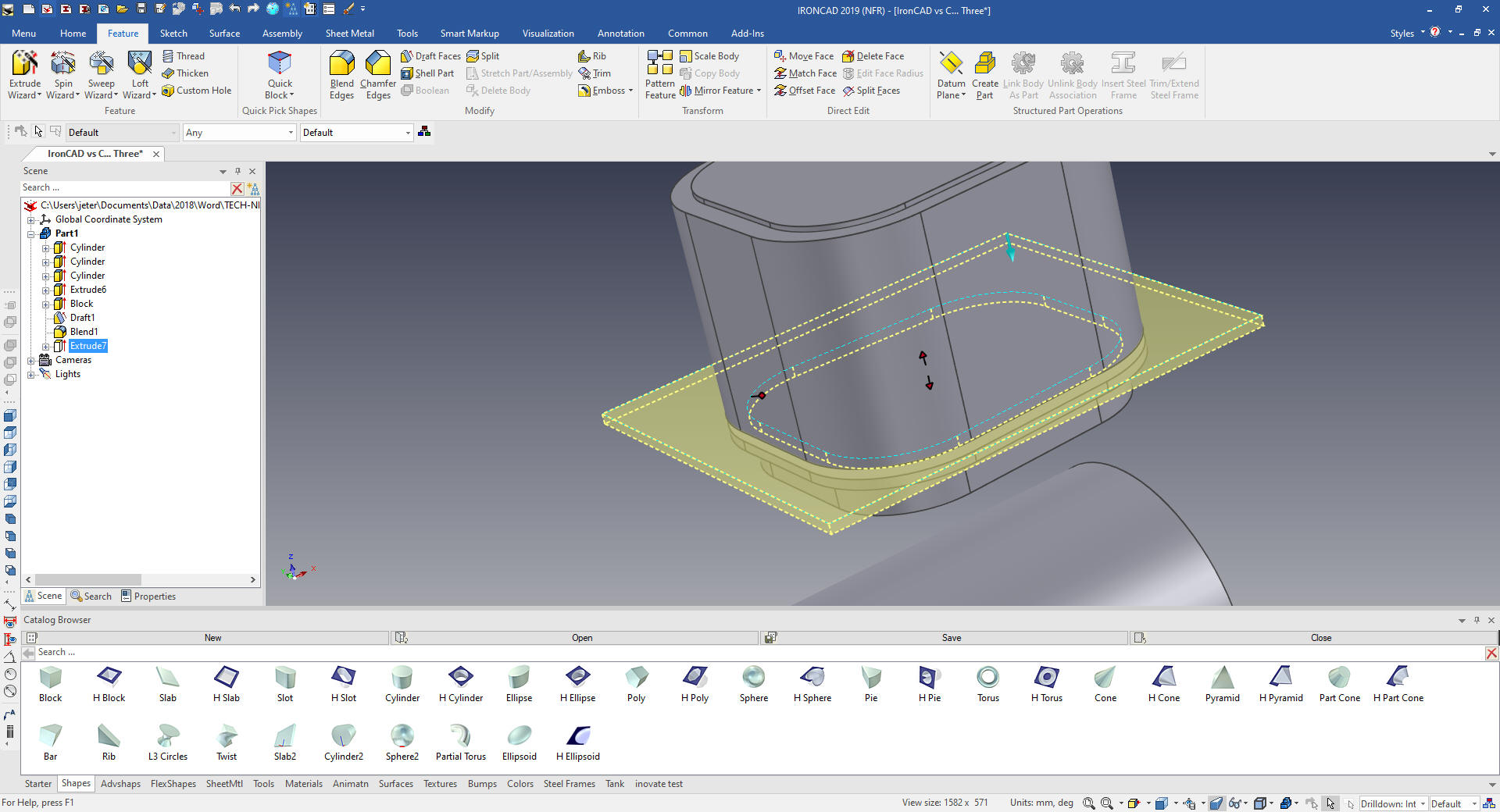The width and height of the screenshot is (1500, 812).
Task: Expand the Extrude6 feature node
Action: (46, 290)
